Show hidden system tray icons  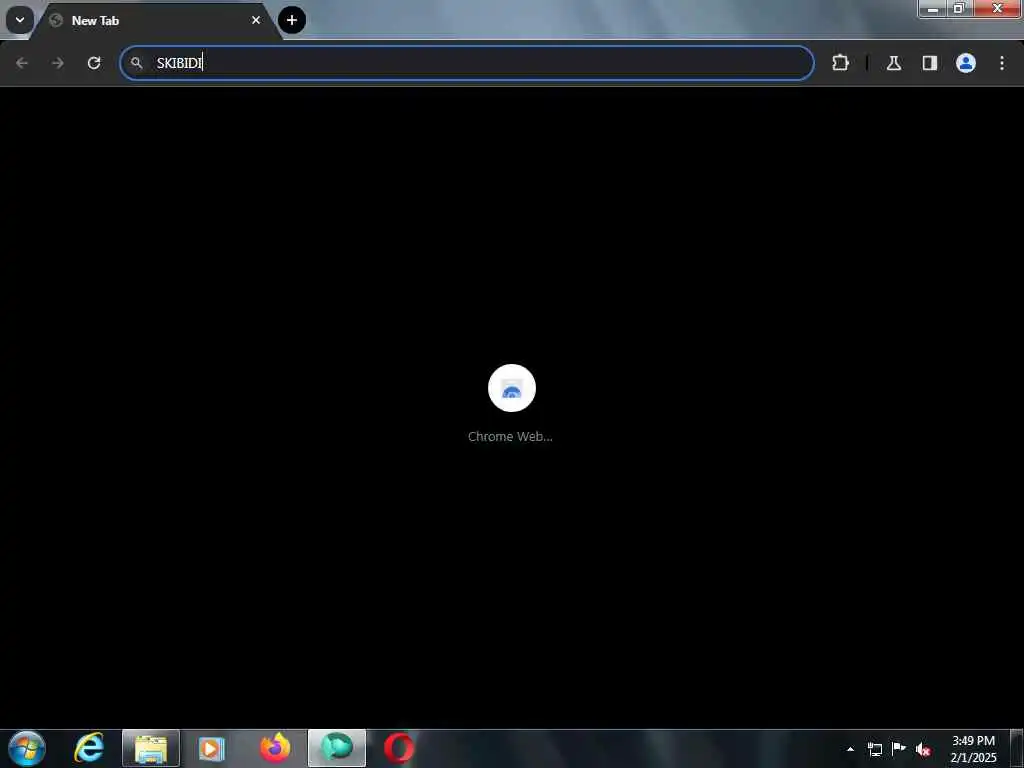(850, 749)
